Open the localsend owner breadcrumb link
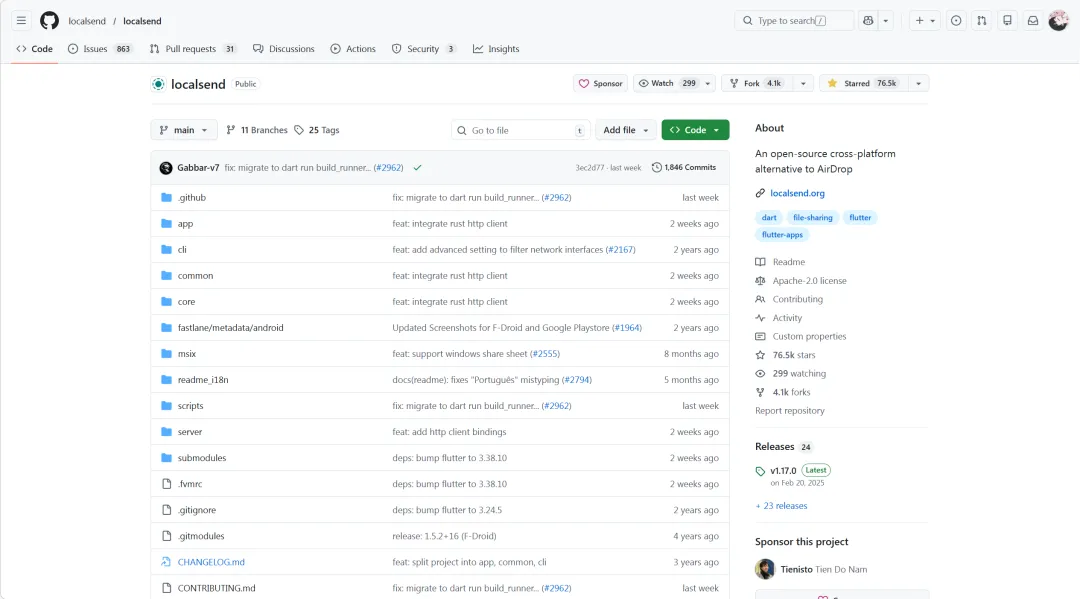 (x=87, y=21)
